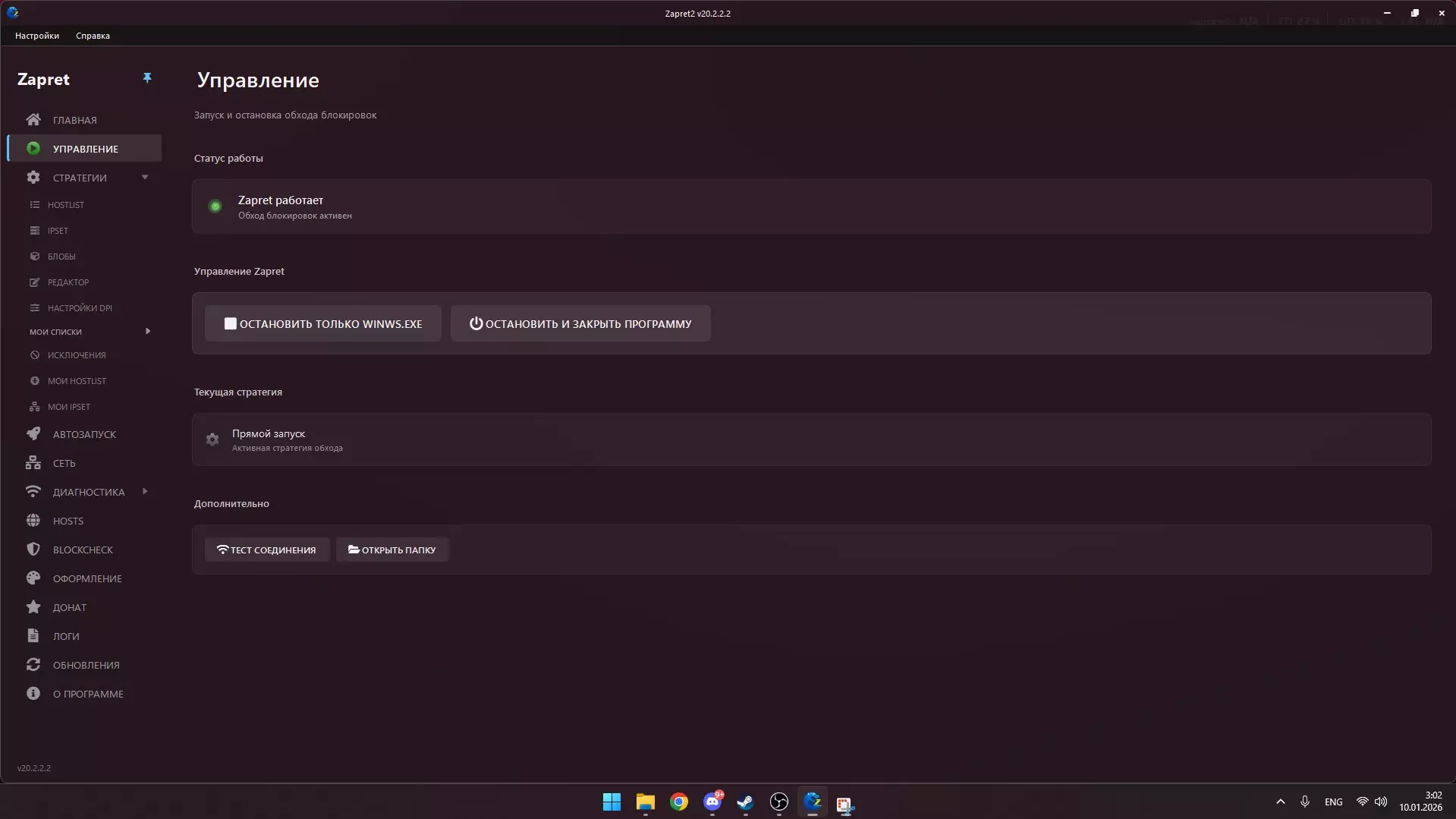Open Steam from the taskbar
The width and height of the screenshot is (1456, 819).
pos(746,802)
